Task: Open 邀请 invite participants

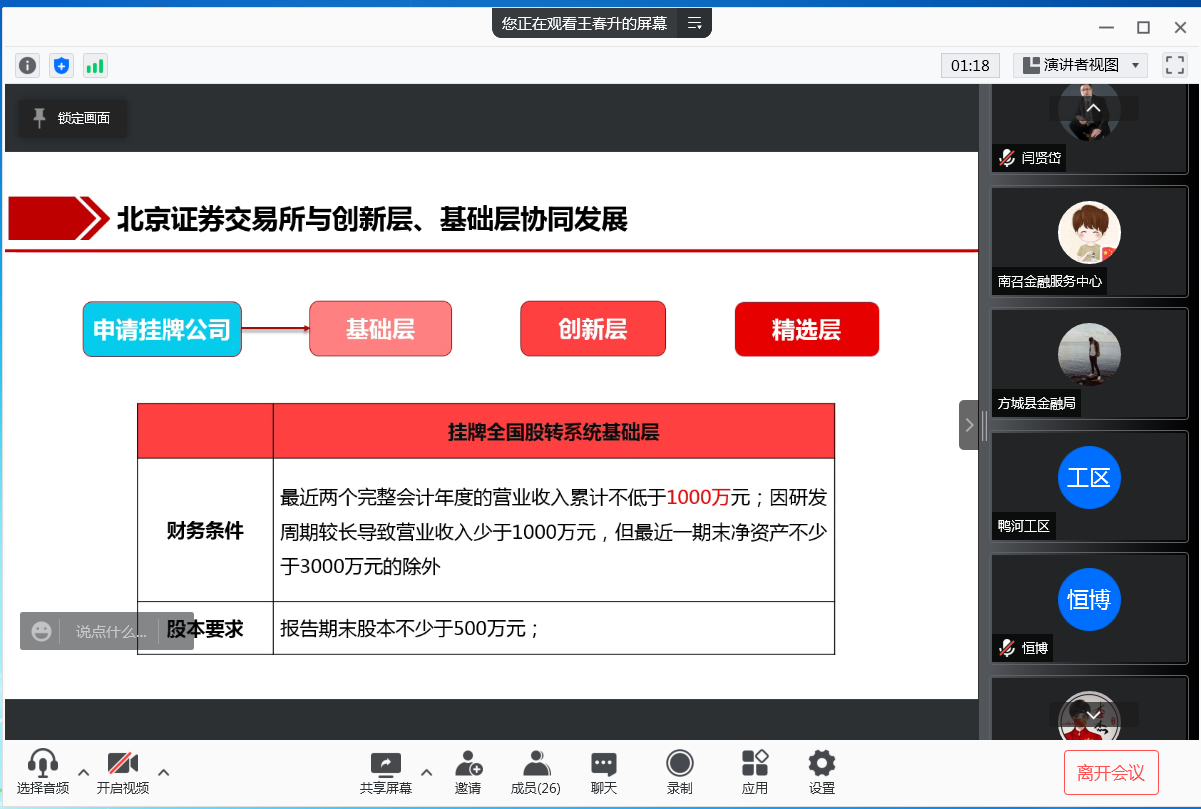Action: 468,773
